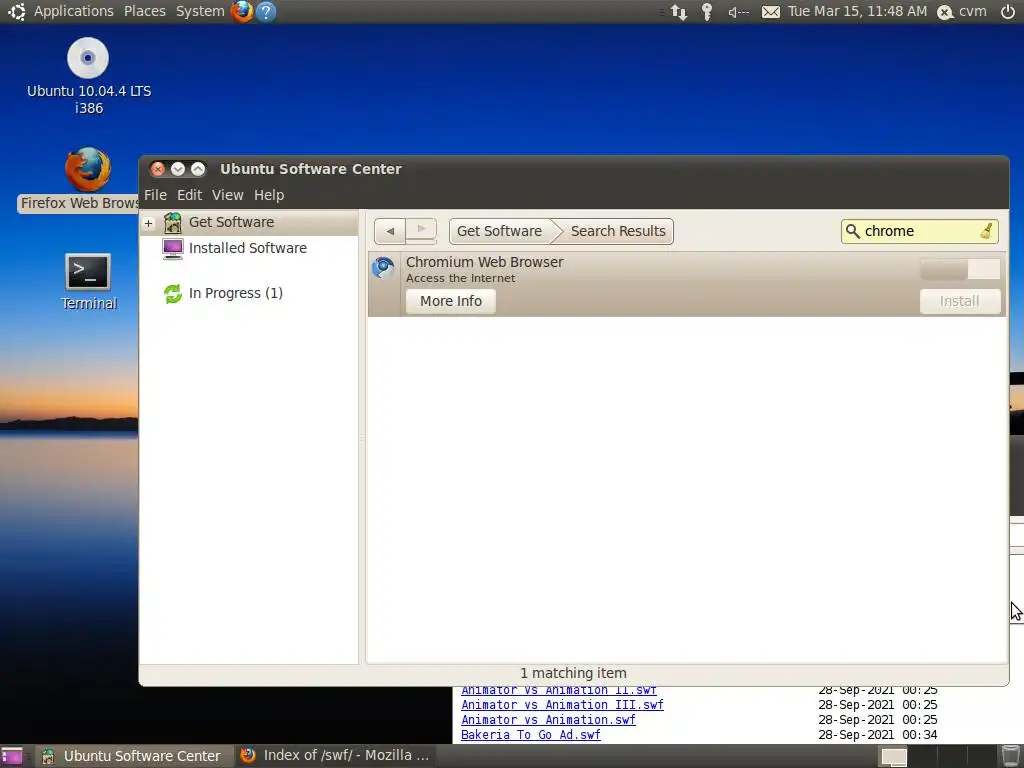Click the Install button for Chromium
1024x768 pixels.
tap(959, 301)
